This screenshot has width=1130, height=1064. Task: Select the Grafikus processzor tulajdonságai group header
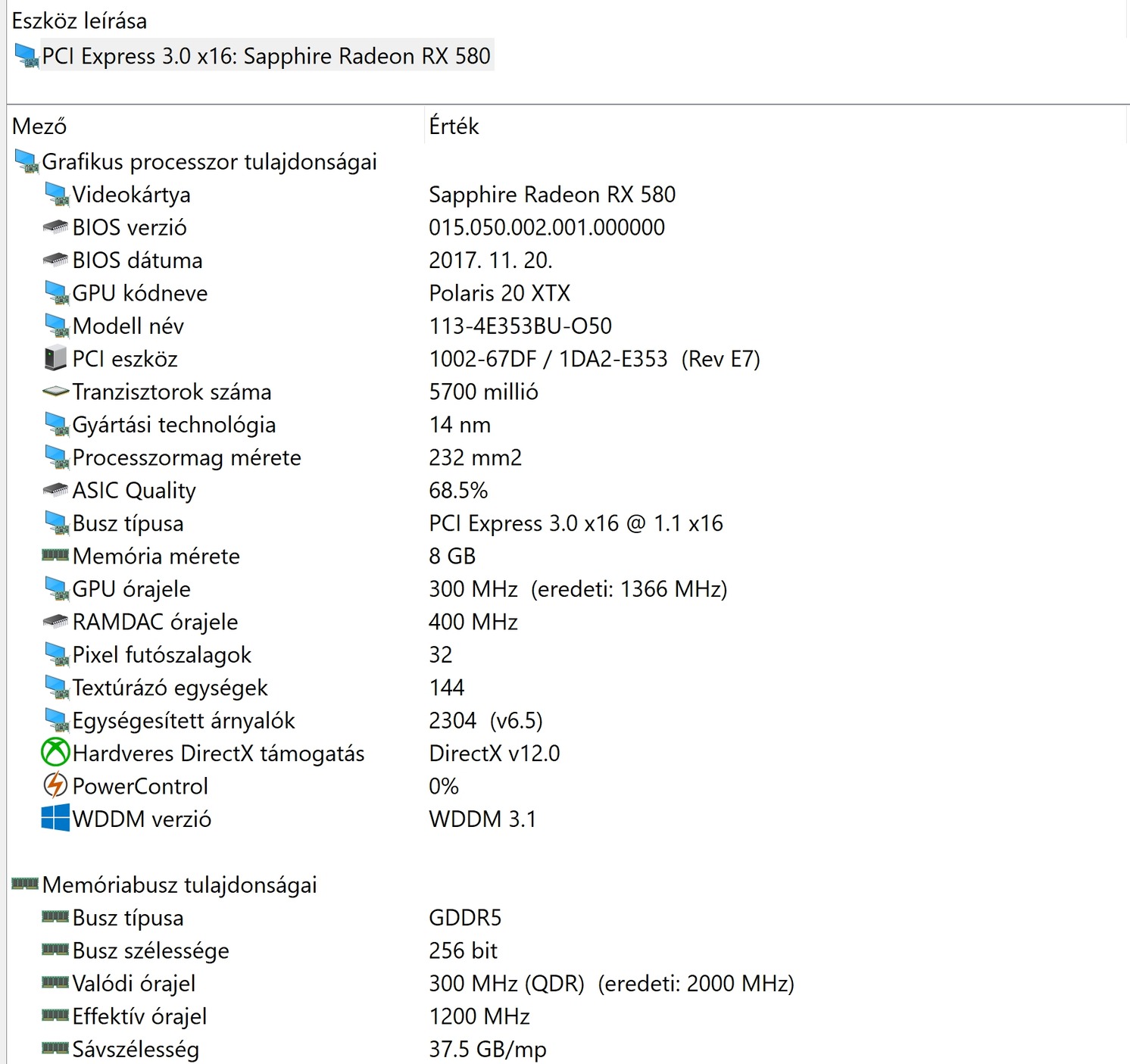[x=209, y=162]
